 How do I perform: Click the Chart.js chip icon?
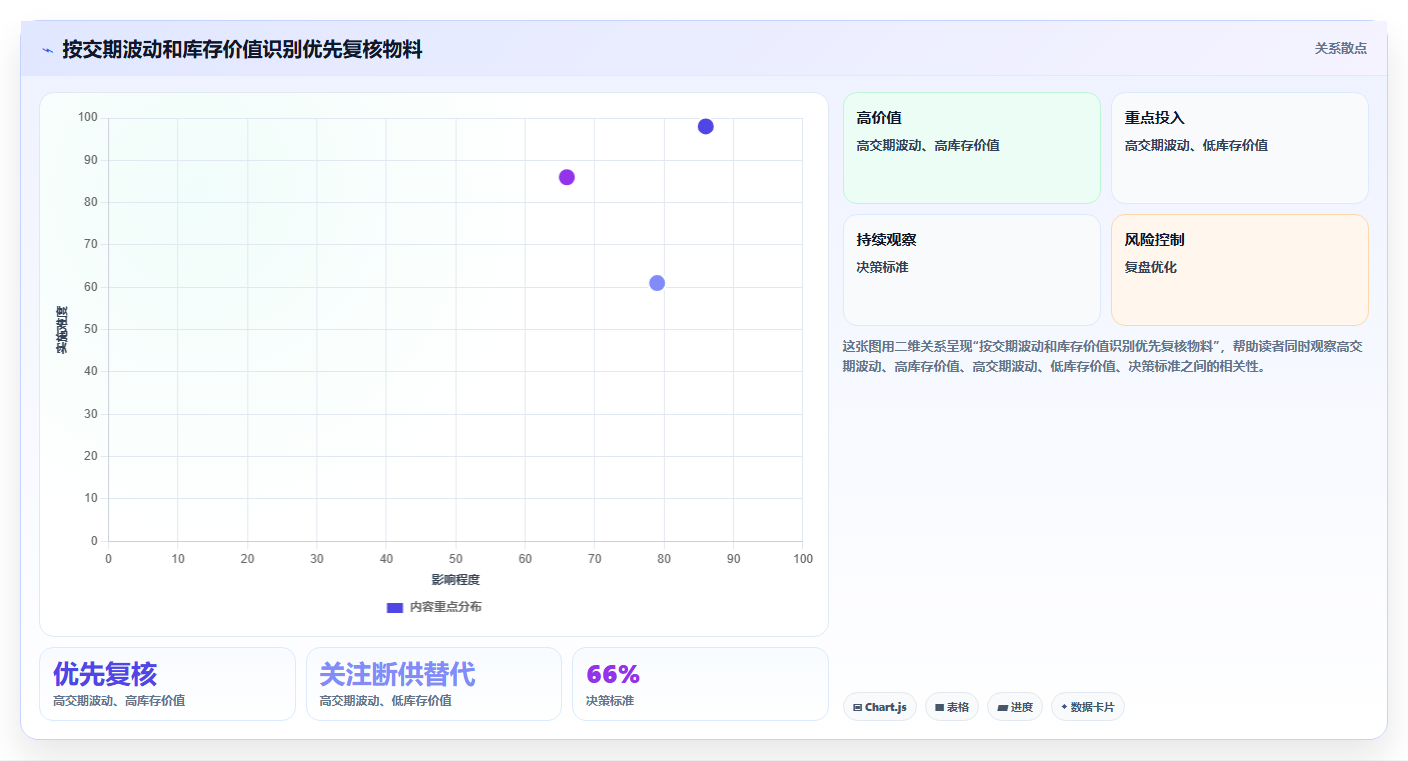[x=858, y=707]
